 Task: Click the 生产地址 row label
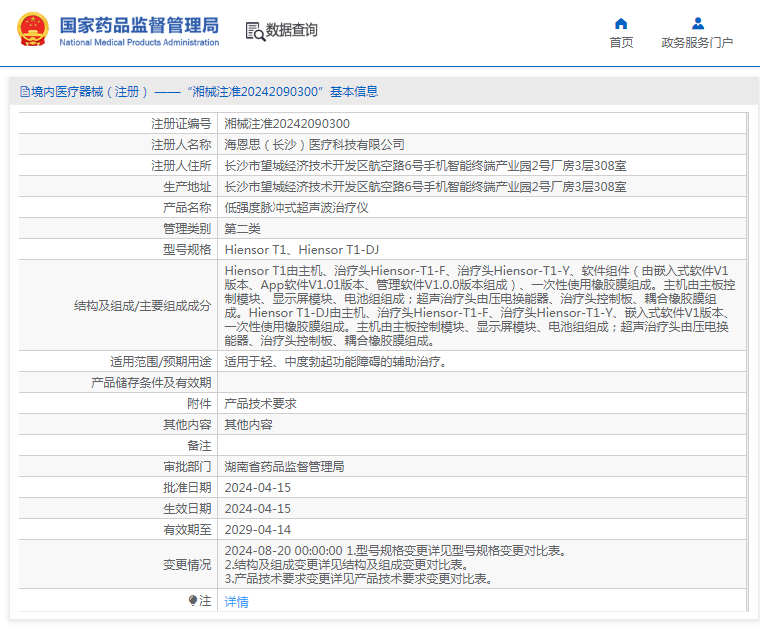pyautogui.click(x=187, y=187)
